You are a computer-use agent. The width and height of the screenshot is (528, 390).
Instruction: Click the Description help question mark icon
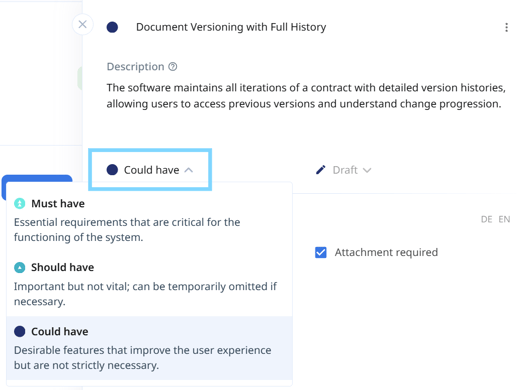click(173, 67)
